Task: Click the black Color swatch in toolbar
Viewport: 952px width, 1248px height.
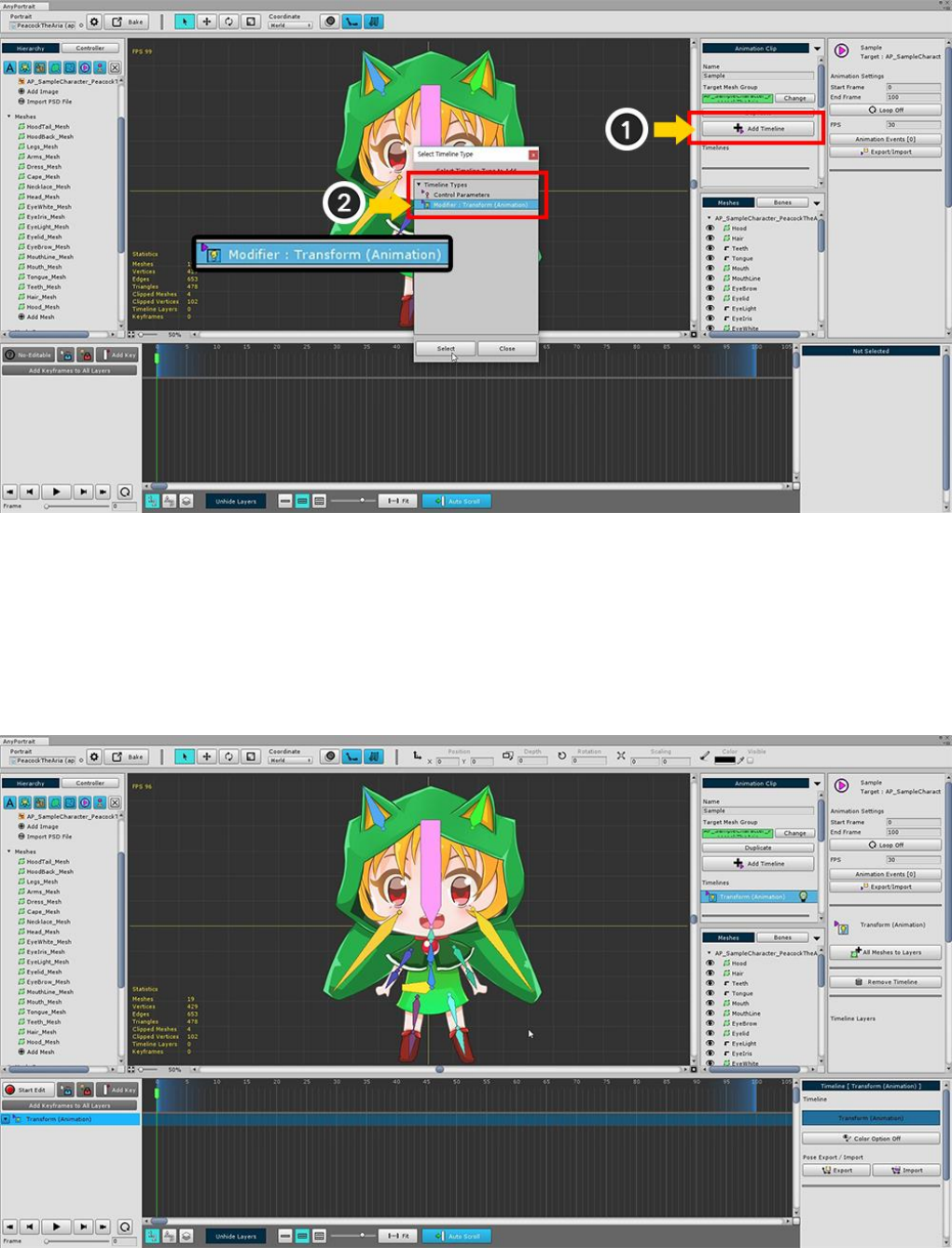Action: click(725, 760)
